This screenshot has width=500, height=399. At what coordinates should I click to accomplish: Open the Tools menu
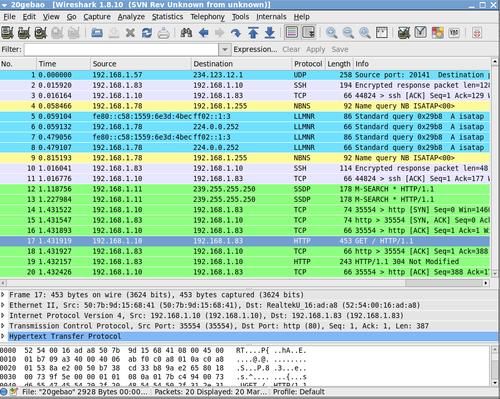click(240, 17)
